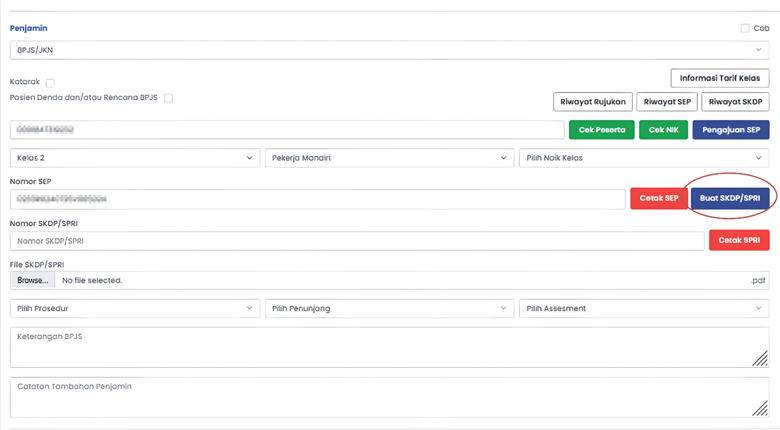
Task: View the Riwayat SEP button
Action: 667,101
